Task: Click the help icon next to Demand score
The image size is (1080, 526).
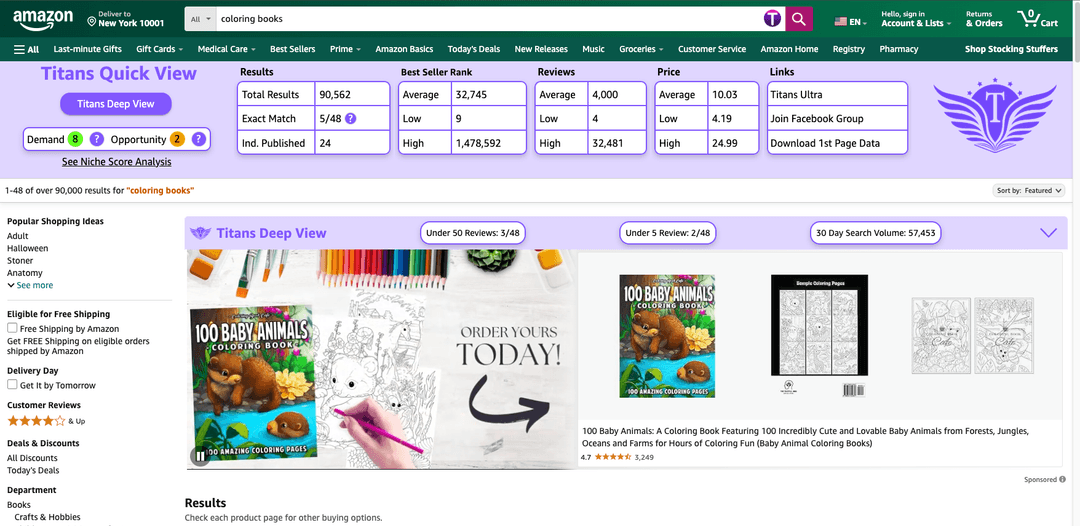Action: click(x=97, y=139)
